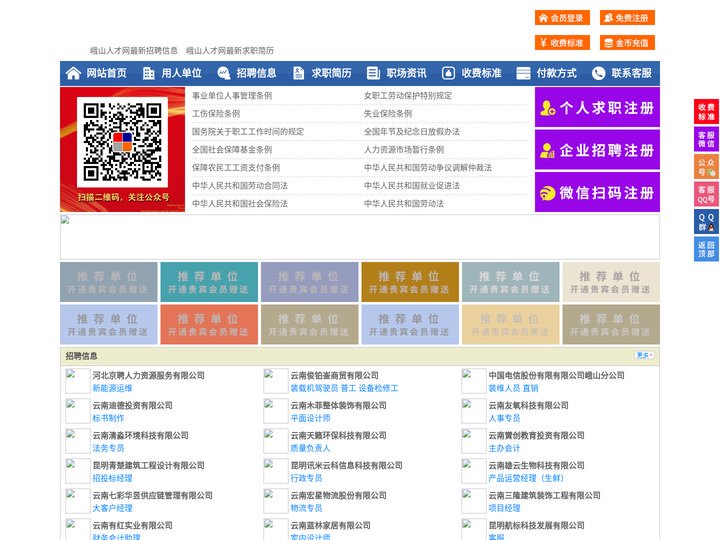720x540 pixels.
Task: Click the document icon beside 求职简历
Action: click(x=298, y=73)
